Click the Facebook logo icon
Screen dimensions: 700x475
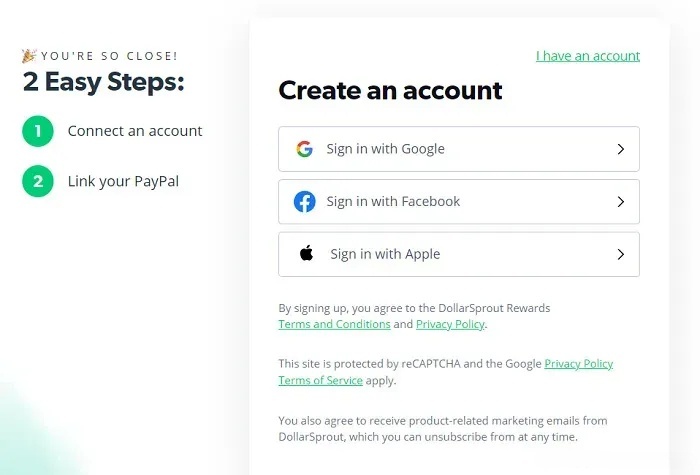tap(304, 202)
